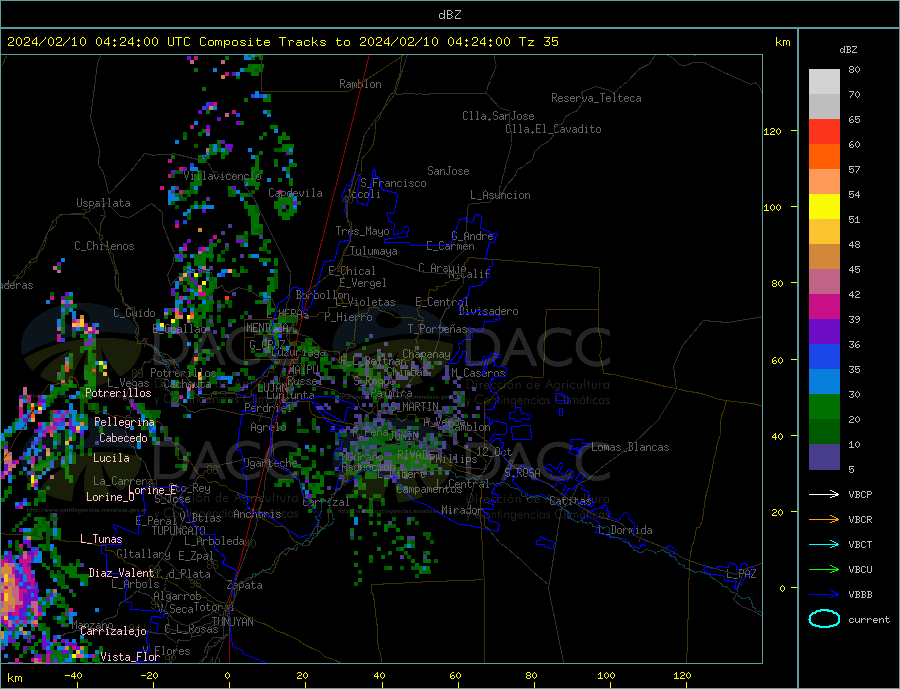This screenshot has width=900, height=689.
Task: Click the green VBCU arrow in legend
Action: 824,570
